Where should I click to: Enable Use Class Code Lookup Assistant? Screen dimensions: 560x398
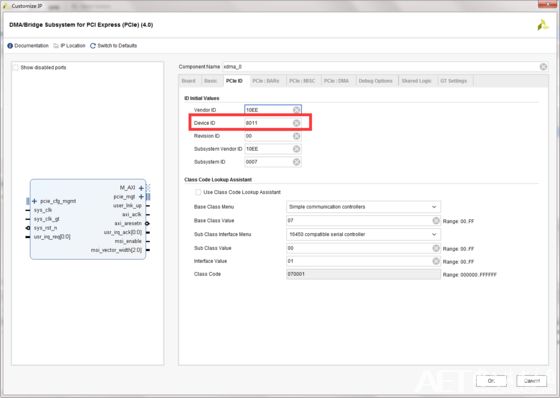pos(198,192)
